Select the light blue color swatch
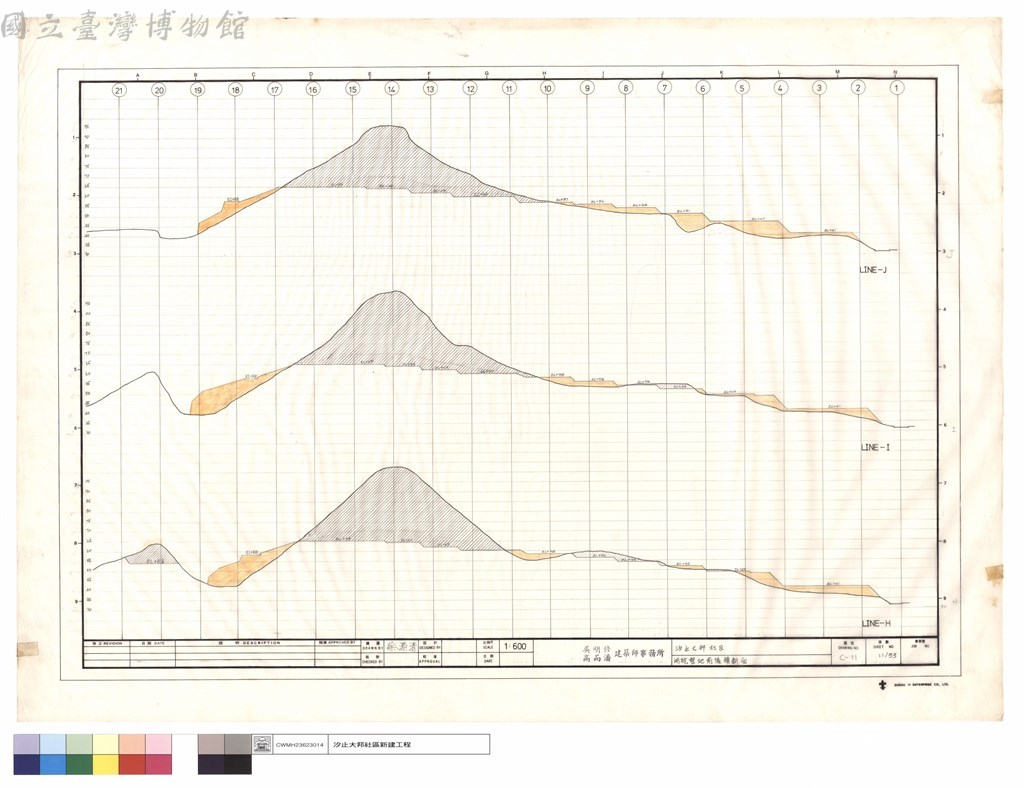The width and height of the screenshot is (1024, 788). (x=53, y=744)
